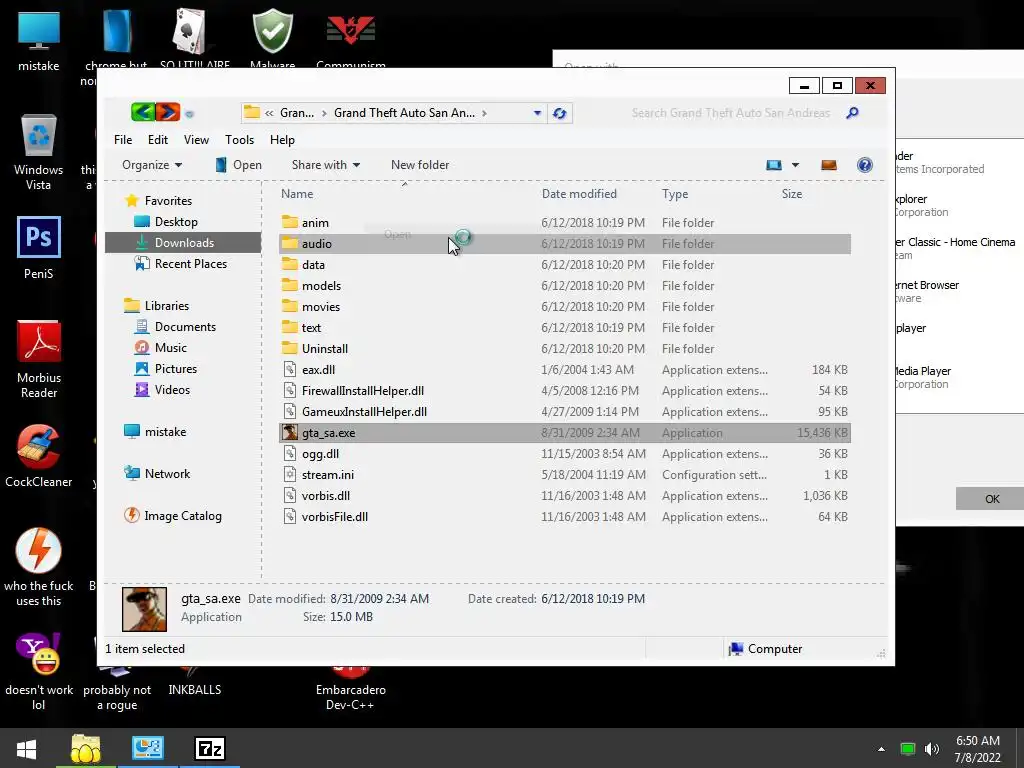Select Downloads in the navigation pane
Image resolution: width=1024 pixels, height=768 pixels.
point(184,242)
